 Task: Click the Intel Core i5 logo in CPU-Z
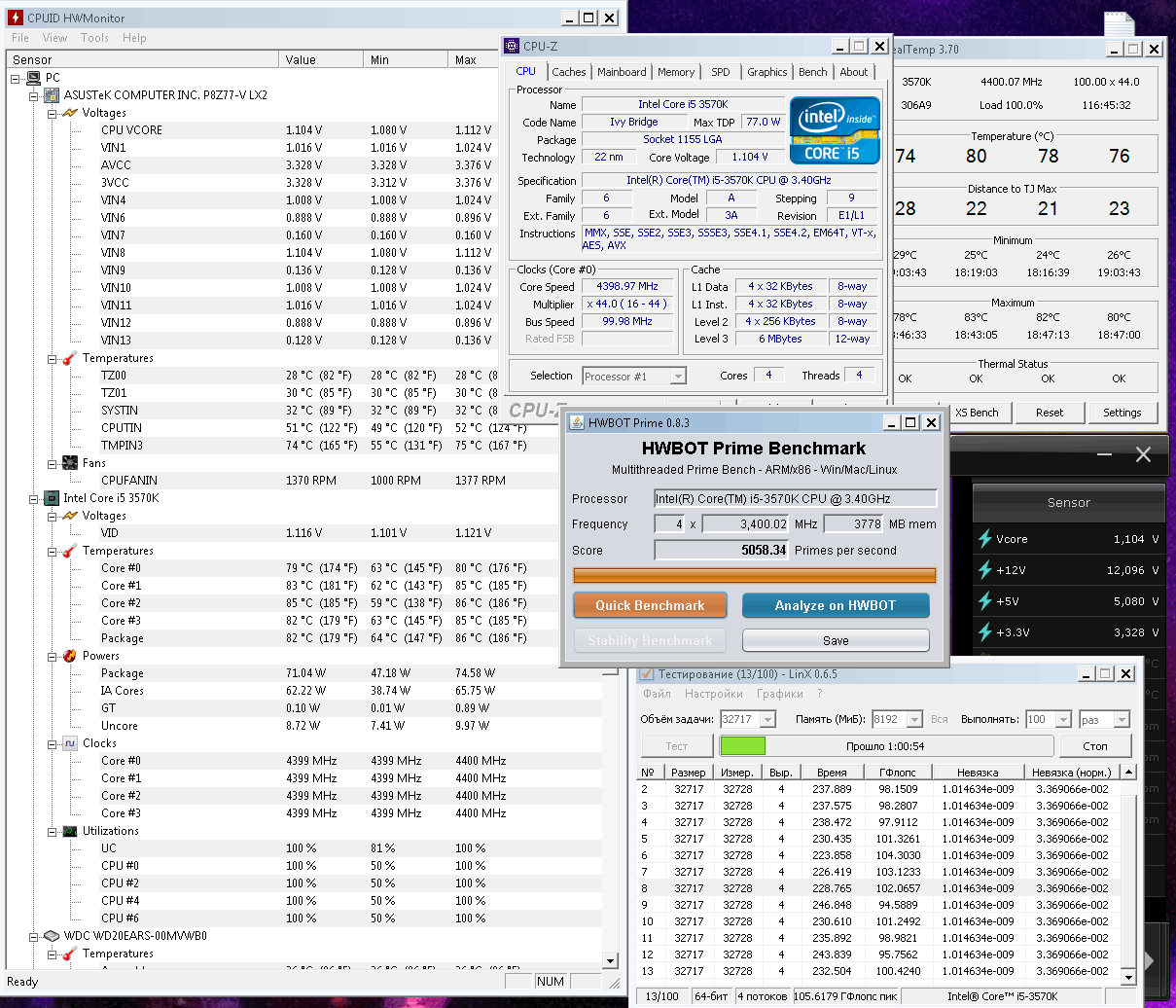pos(835,130)
